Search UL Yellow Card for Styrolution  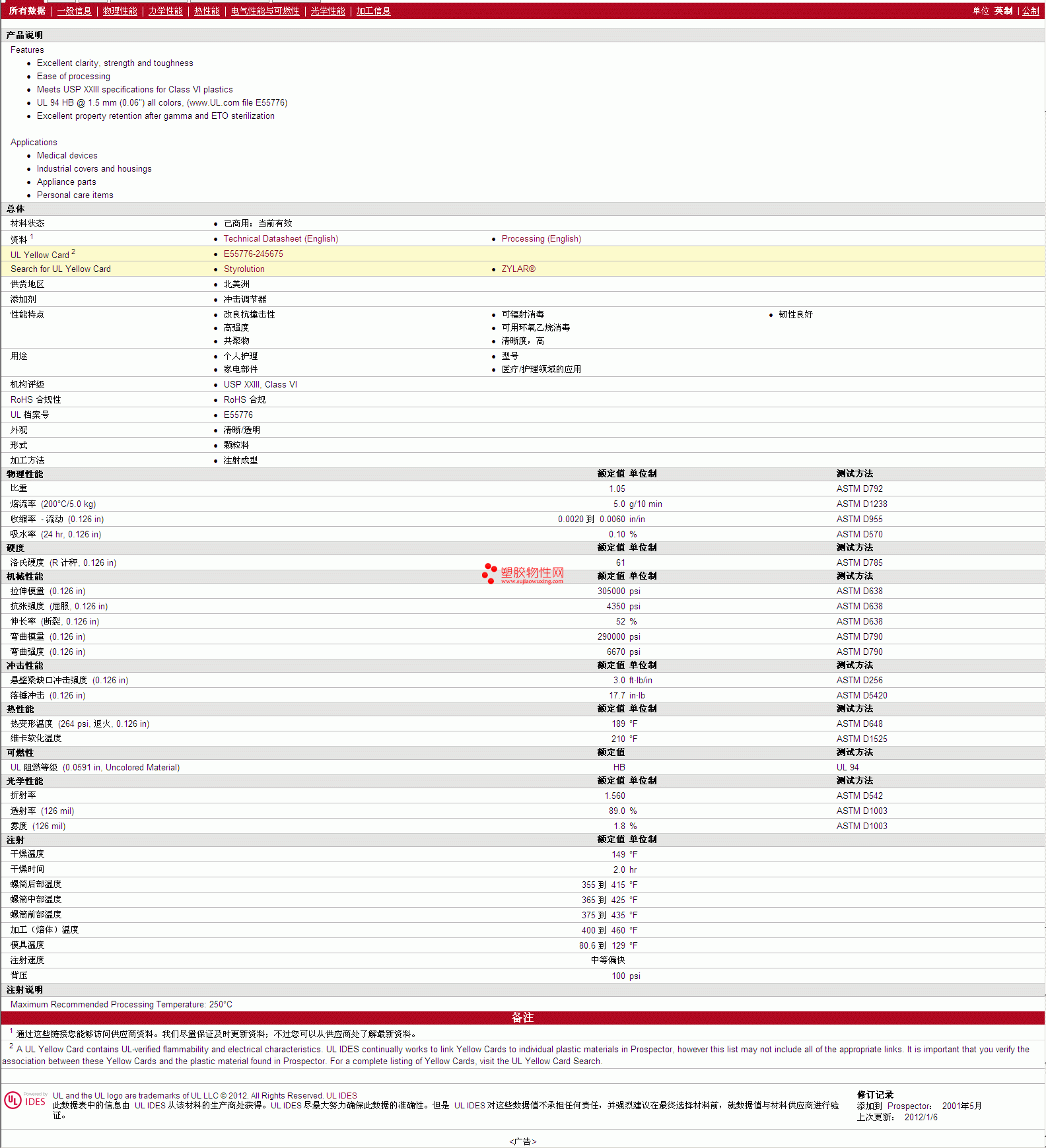coord(244,269)
